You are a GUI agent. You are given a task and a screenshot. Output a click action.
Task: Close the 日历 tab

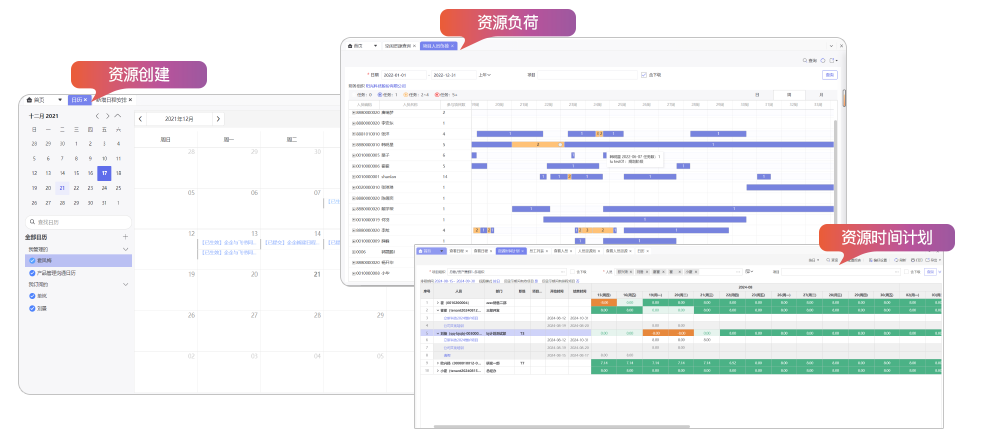[87, 100]
